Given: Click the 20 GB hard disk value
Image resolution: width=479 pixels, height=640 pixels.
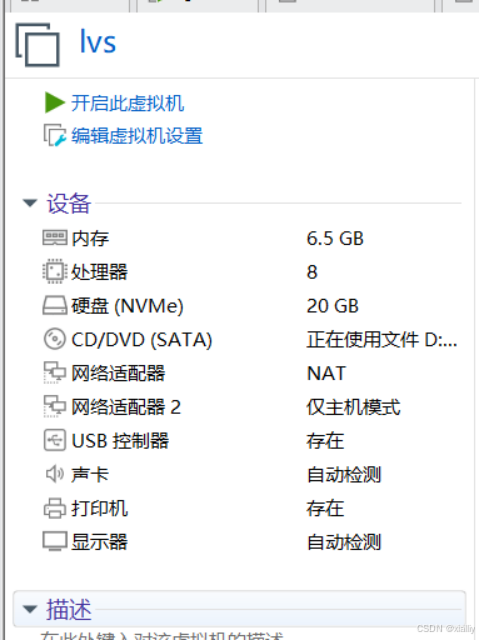Looking at the screenshot, I should pyautogui.click(x=333, y=306).
